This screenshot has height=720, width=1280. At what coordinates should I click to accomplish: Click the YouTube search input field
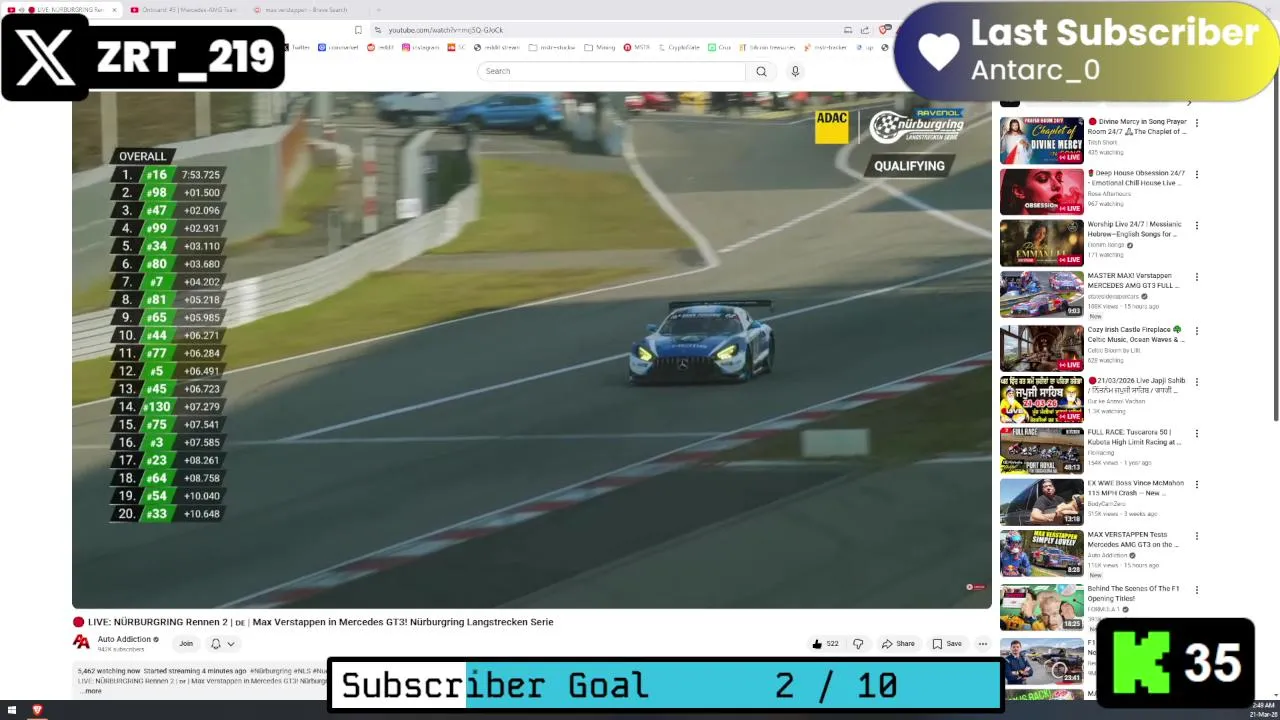click(612, 71)
